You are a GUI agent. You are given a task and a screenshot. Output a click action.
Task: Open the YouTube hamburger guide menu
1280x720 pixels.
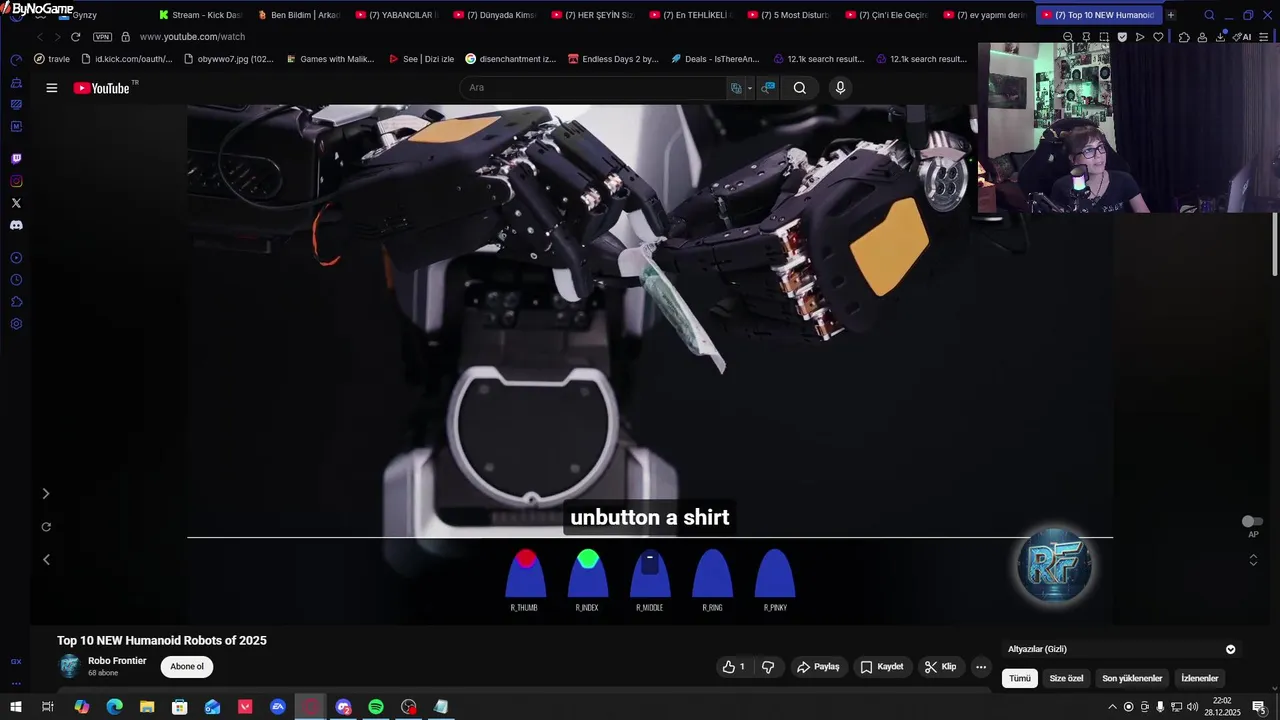tap(51, 88)
